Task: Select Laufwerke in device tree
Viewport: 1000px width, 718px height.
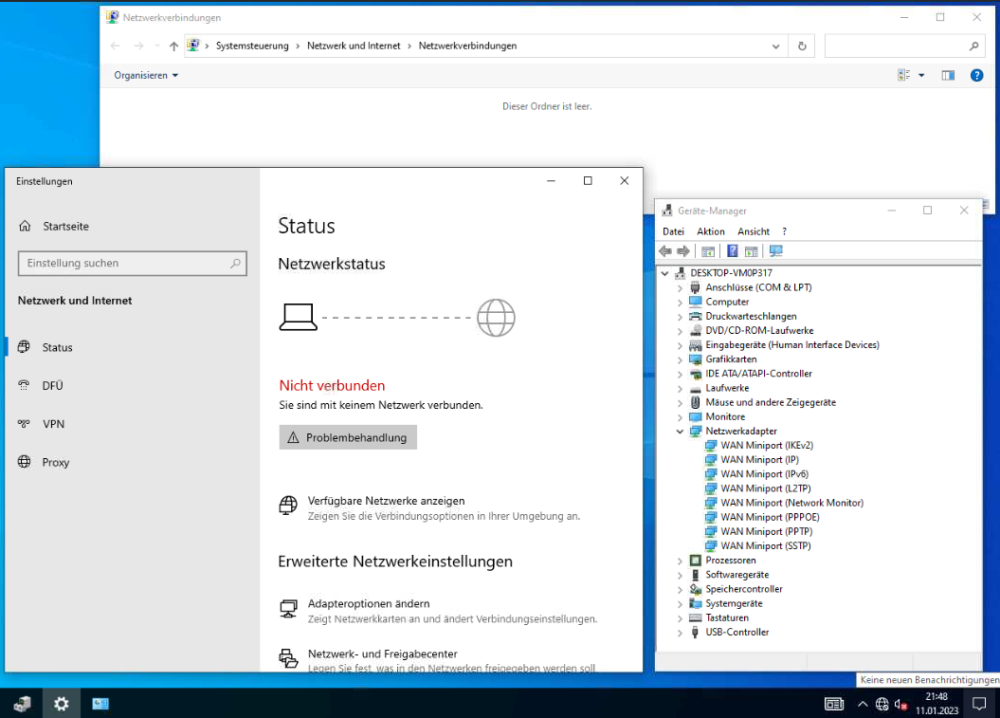Action: 727,388
